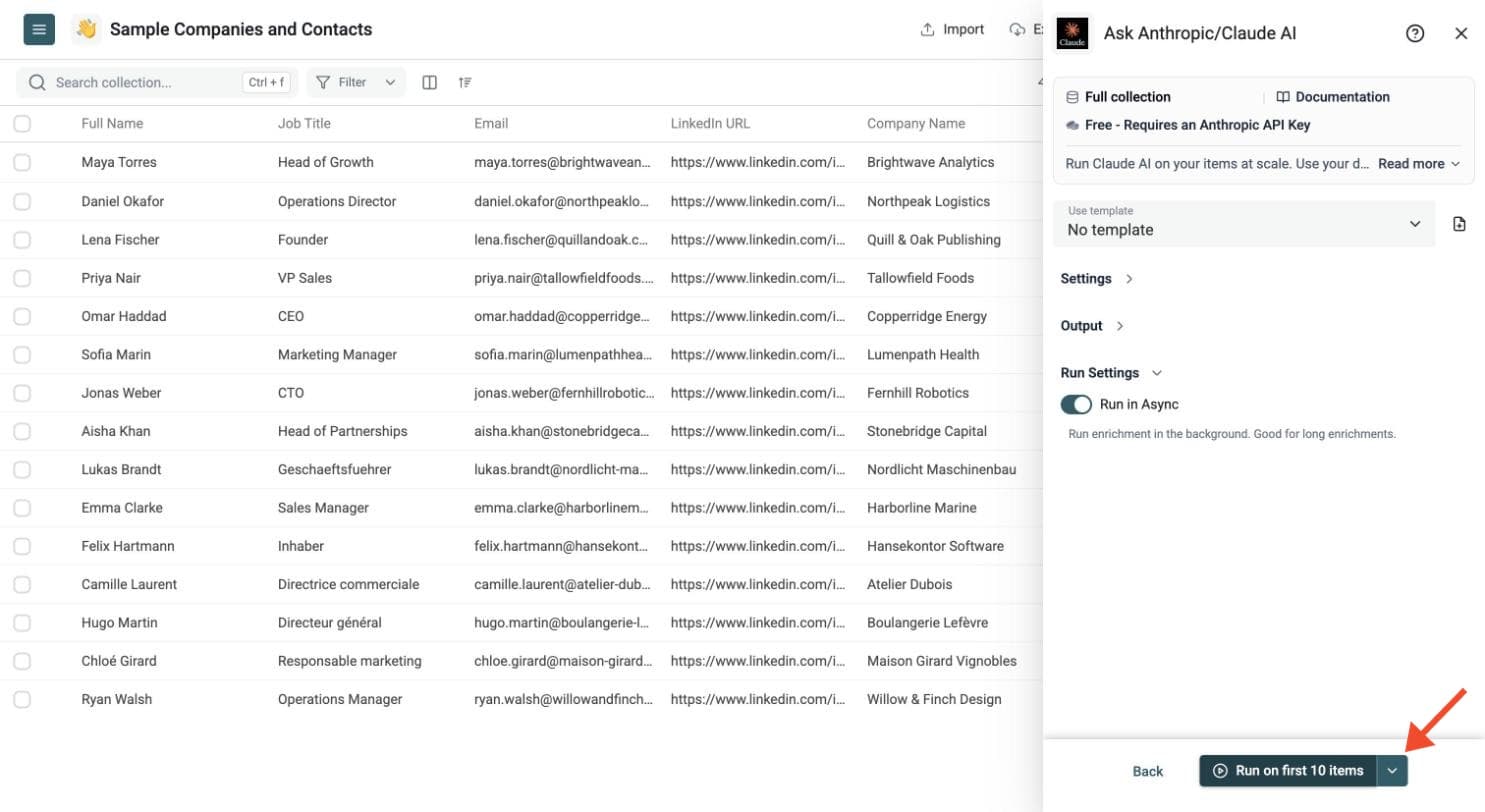Image resolution: width=1485 pixels, height=812 pixels.
Task: Click the Claude logo in panel header
Action: [1072, 33]
